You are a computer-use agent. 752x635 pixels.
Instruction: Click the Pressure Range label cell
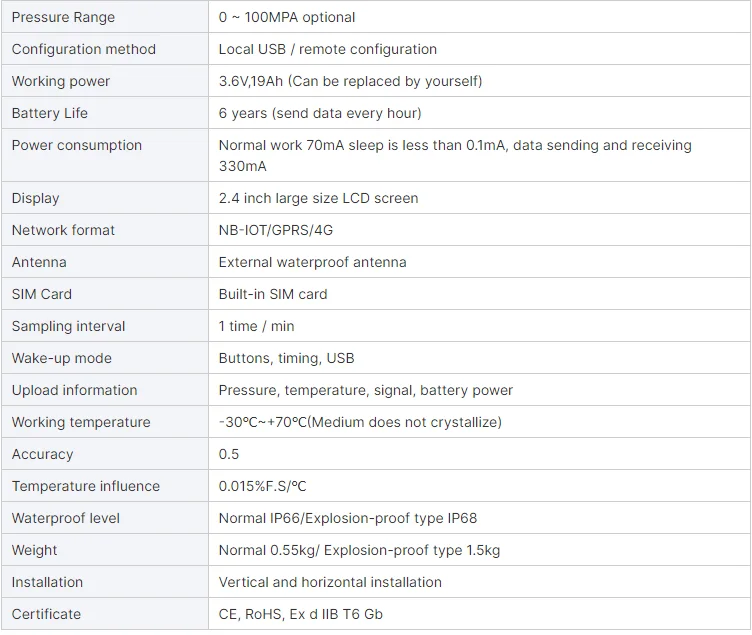click(x=63, y=17)
